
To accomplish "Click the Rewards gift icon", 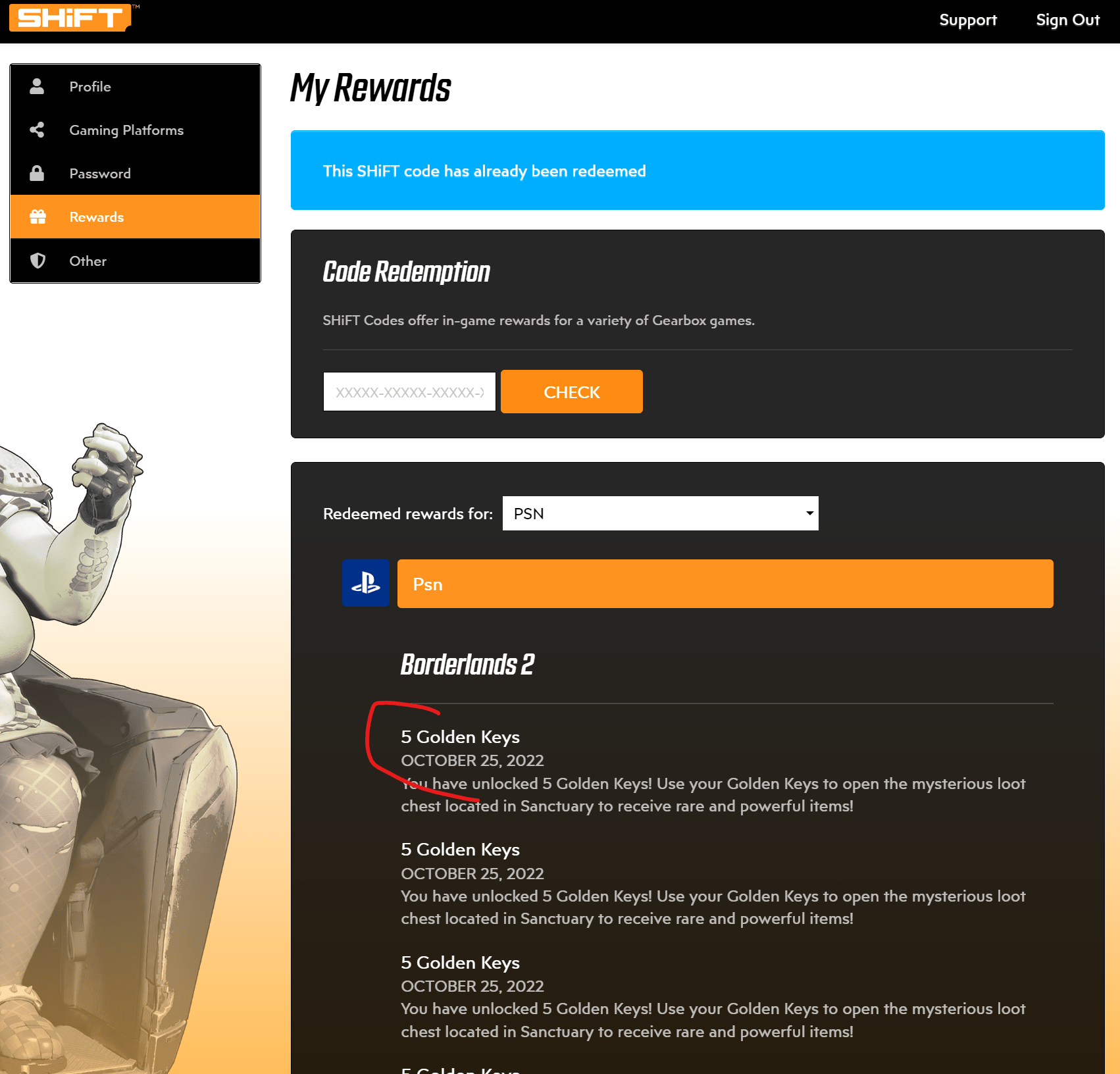I will pyautogui.click(x=38, y=217).
